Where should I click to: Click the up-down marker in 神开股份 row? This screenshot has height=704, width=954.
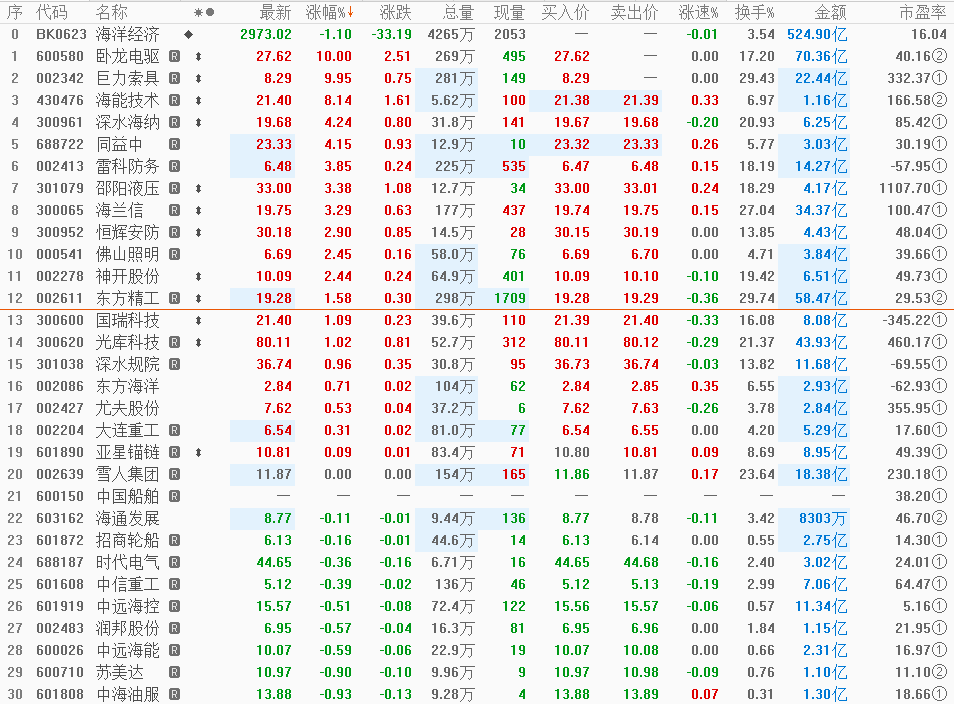[198, 276]
